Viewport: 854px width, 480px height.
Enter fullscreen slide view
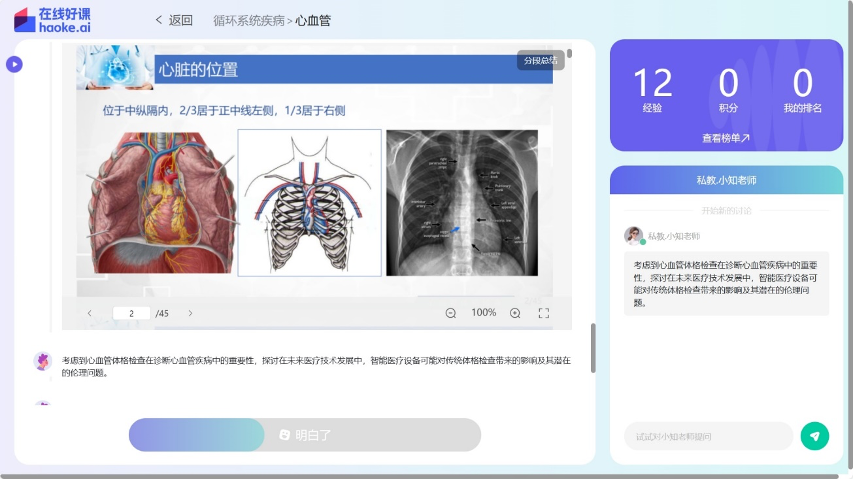(x=544, y=313)
